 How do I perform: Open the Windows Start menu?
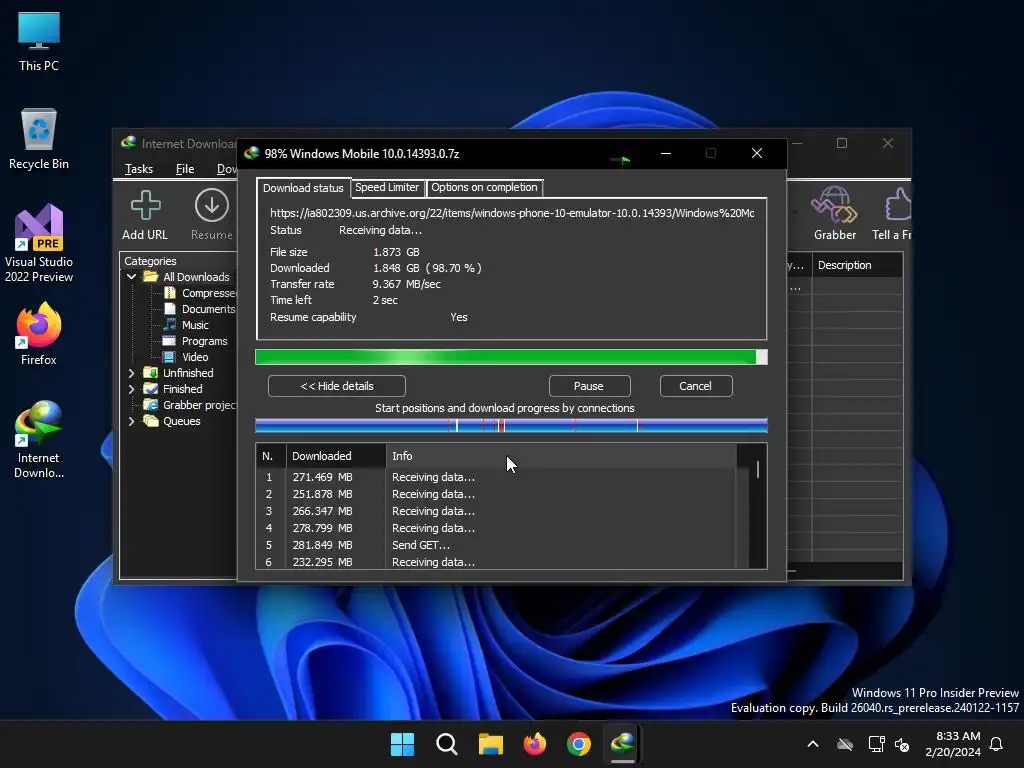[x=402, y=744]
